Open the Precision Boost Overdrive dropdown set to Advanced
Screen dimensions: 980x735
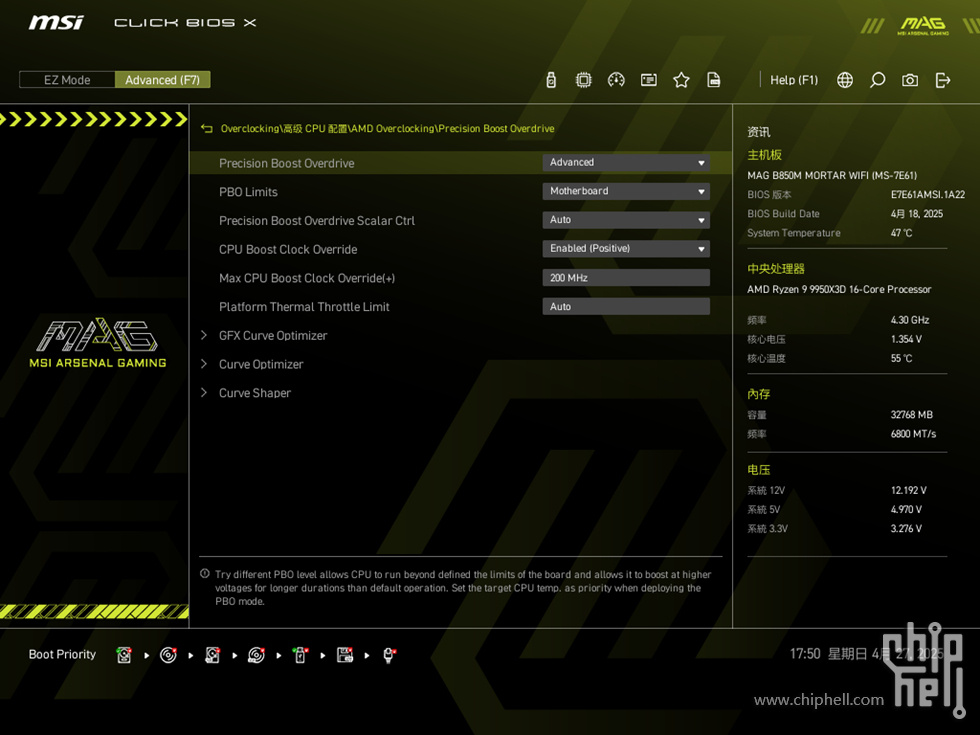[626, 162]
